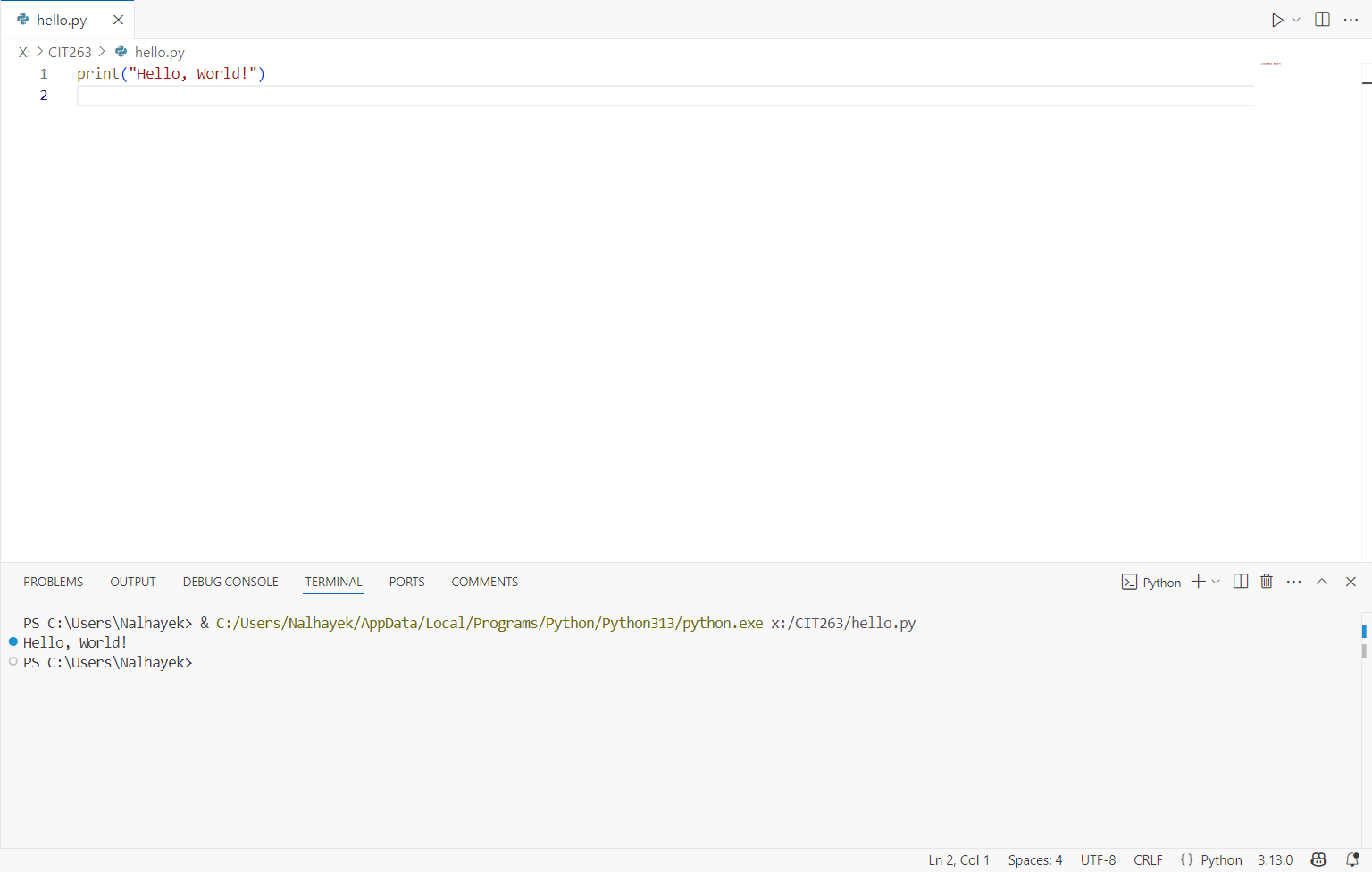
Task: Open Copilot status icon in status bar
Action: pyautogui.click(x=1318, y=859)
